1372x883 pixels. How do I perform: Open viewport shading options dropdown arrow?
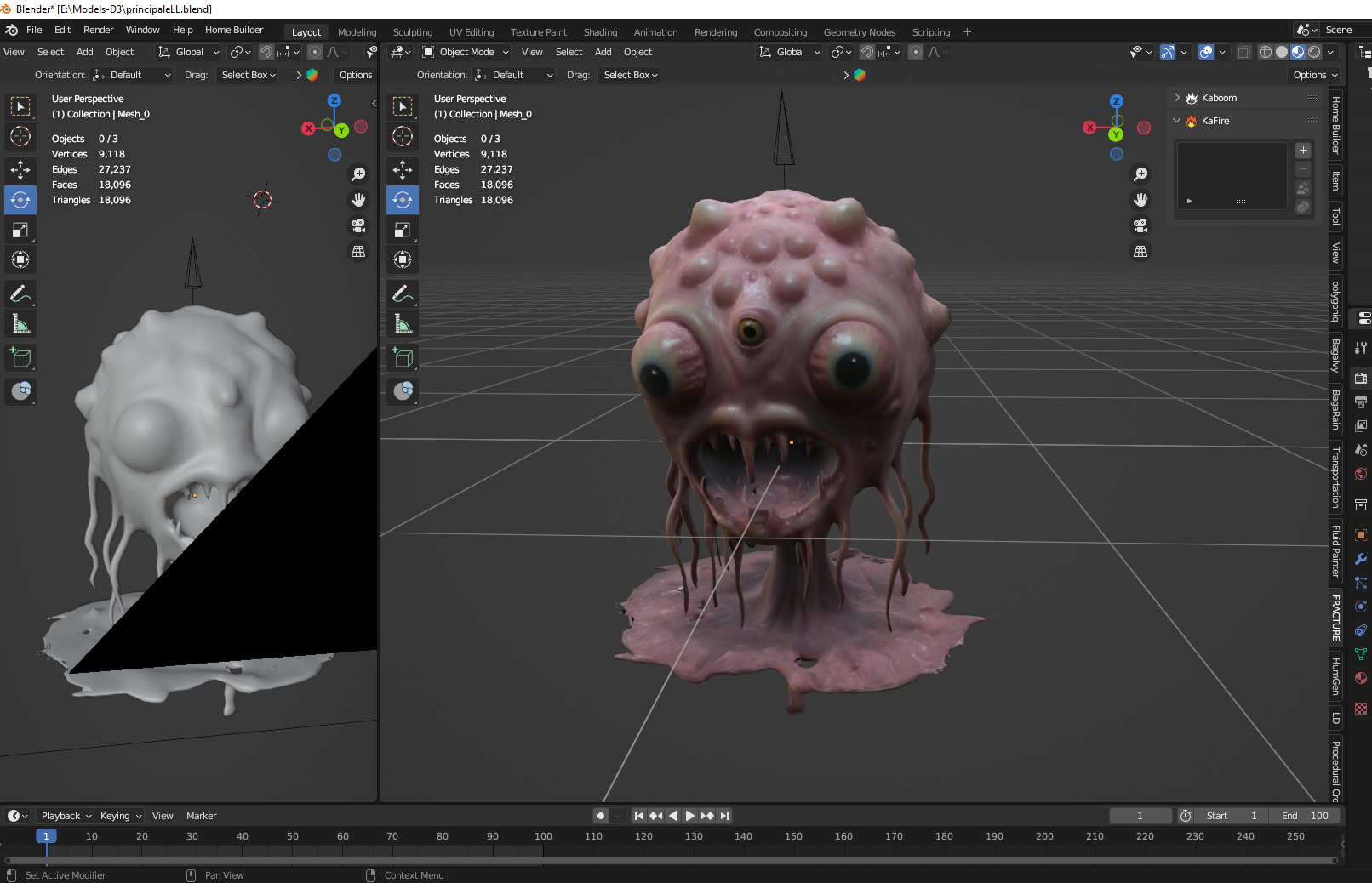1331,52
